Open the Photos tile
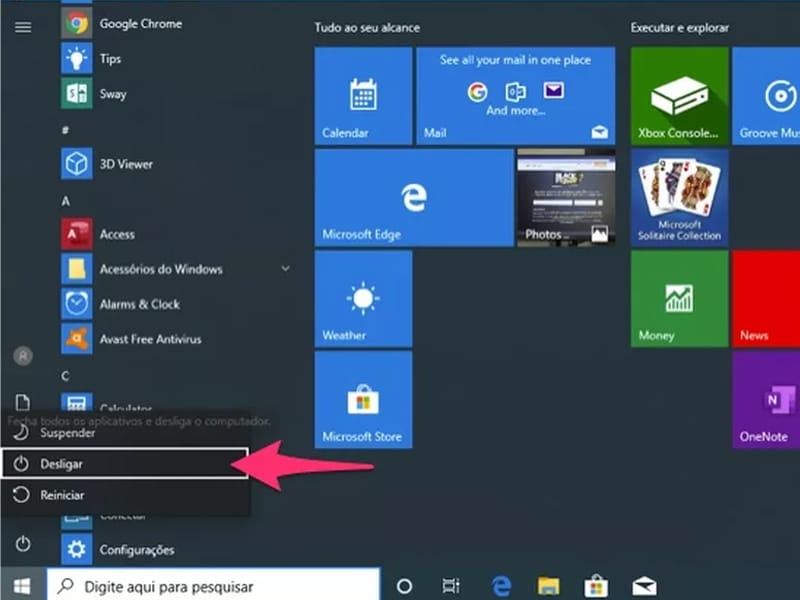Screen dimensions: 800x600 (x=566, y=197)
